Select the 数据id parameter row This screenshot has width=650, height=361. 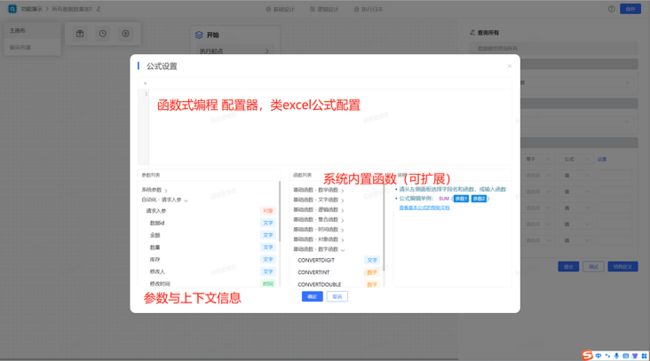pos(209,223)
